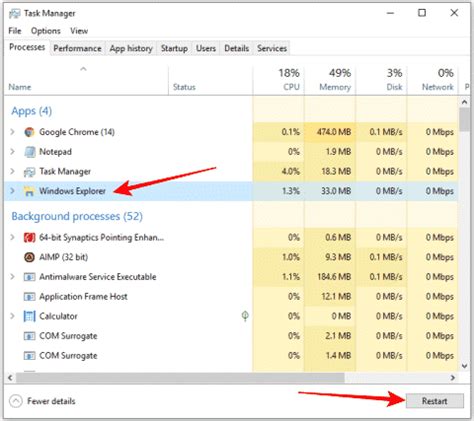Image resolution: width=474 pixels, height=421 pixels.
Task: Click the second COM Surrogate icon (1.4 MB)
Action: (x=29, y=355)
